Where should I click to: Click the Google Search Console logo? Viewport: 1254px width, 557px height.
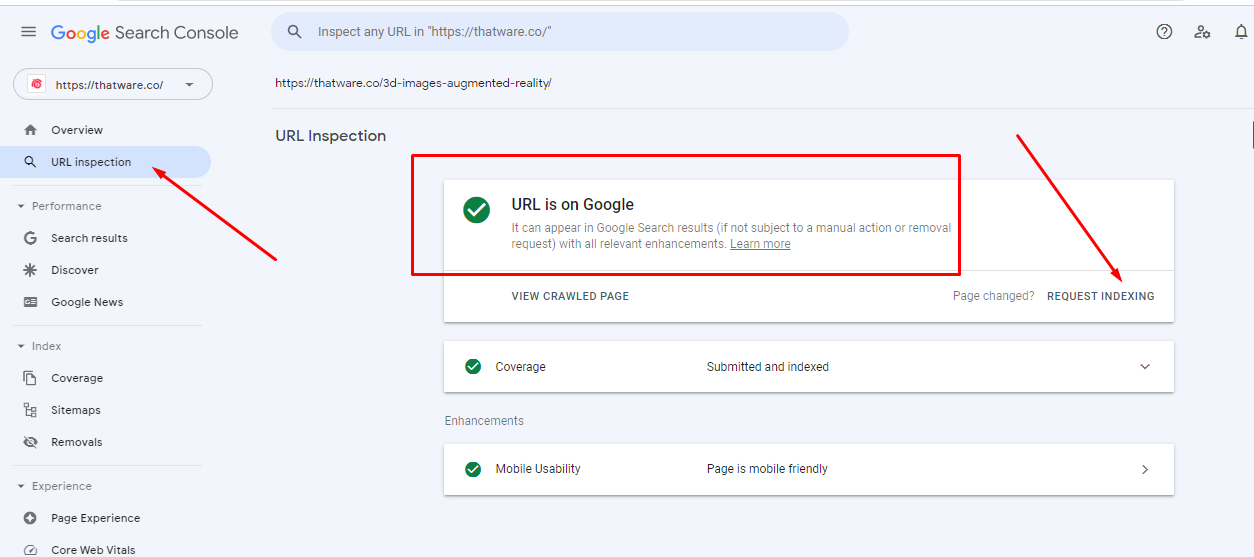coord(145,33)
